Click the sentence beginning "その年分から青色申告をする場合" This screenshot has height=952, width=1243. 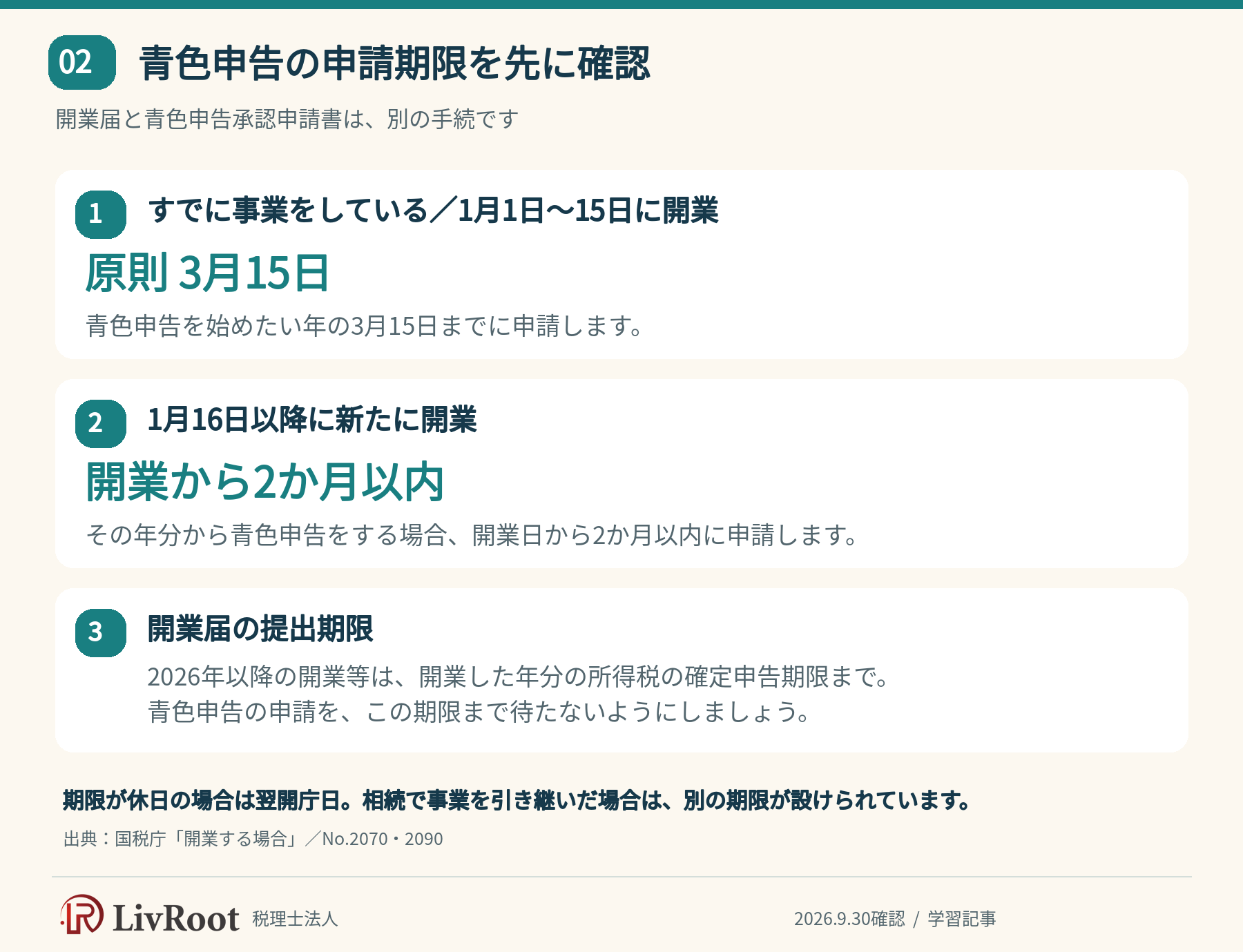(x=472, y=535)
